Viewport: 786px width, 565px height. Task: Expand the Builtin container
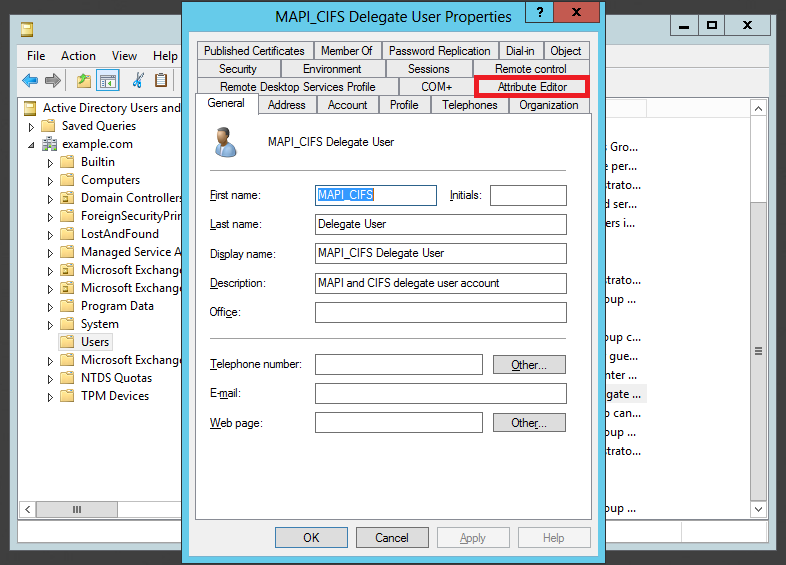50,163
